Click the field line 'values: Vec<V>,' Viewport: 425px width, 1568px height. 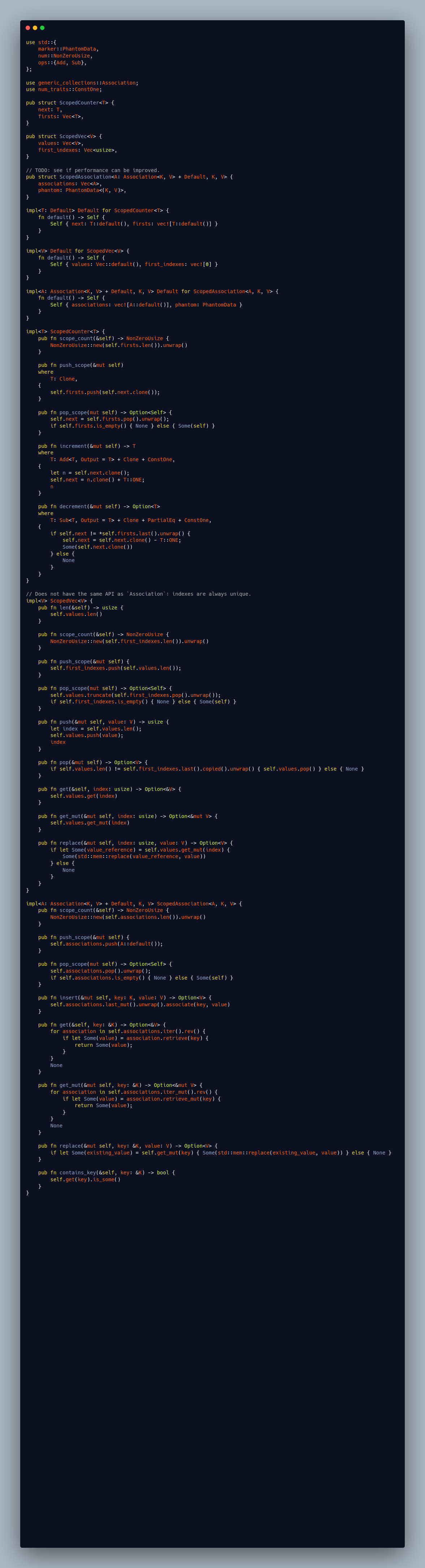coord(61,143)
